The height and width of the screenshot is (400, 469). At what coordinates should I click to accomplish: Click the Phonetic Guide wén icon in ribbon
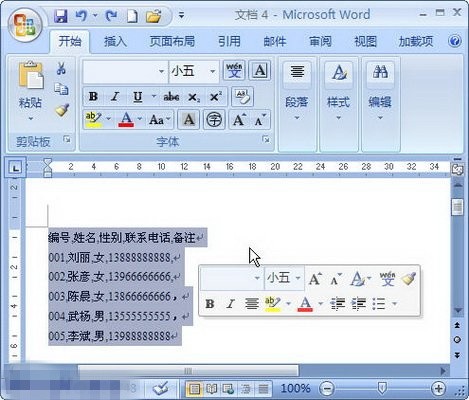[234, 70]
